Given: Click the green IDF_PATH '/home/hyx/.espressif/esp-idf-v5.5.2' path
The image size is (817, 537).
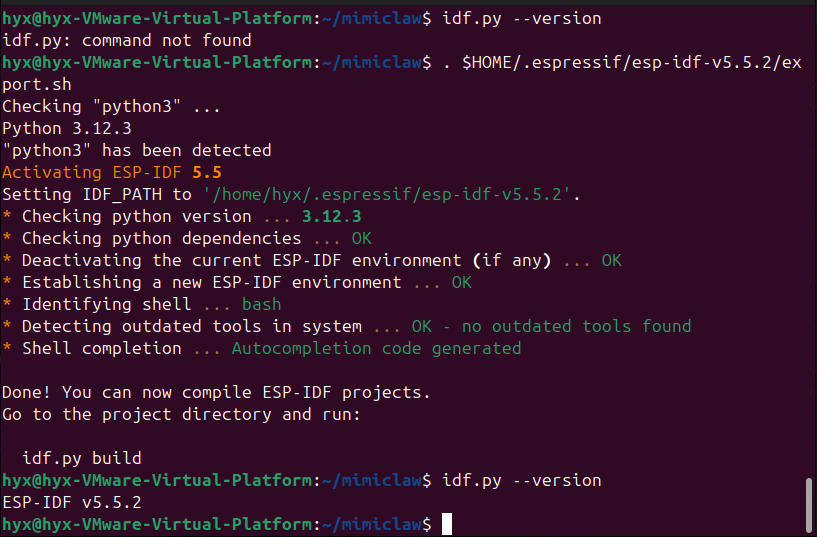Looking at the screenshot, I should pos(387,194).
